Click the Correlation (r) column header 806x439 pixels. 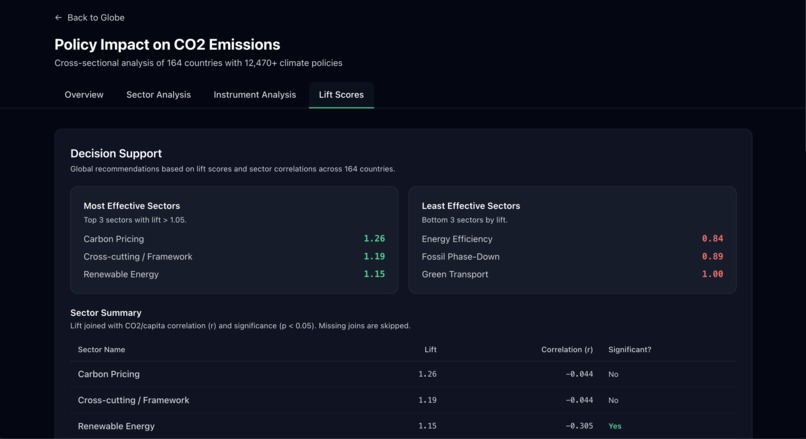(x=566, y=350)
